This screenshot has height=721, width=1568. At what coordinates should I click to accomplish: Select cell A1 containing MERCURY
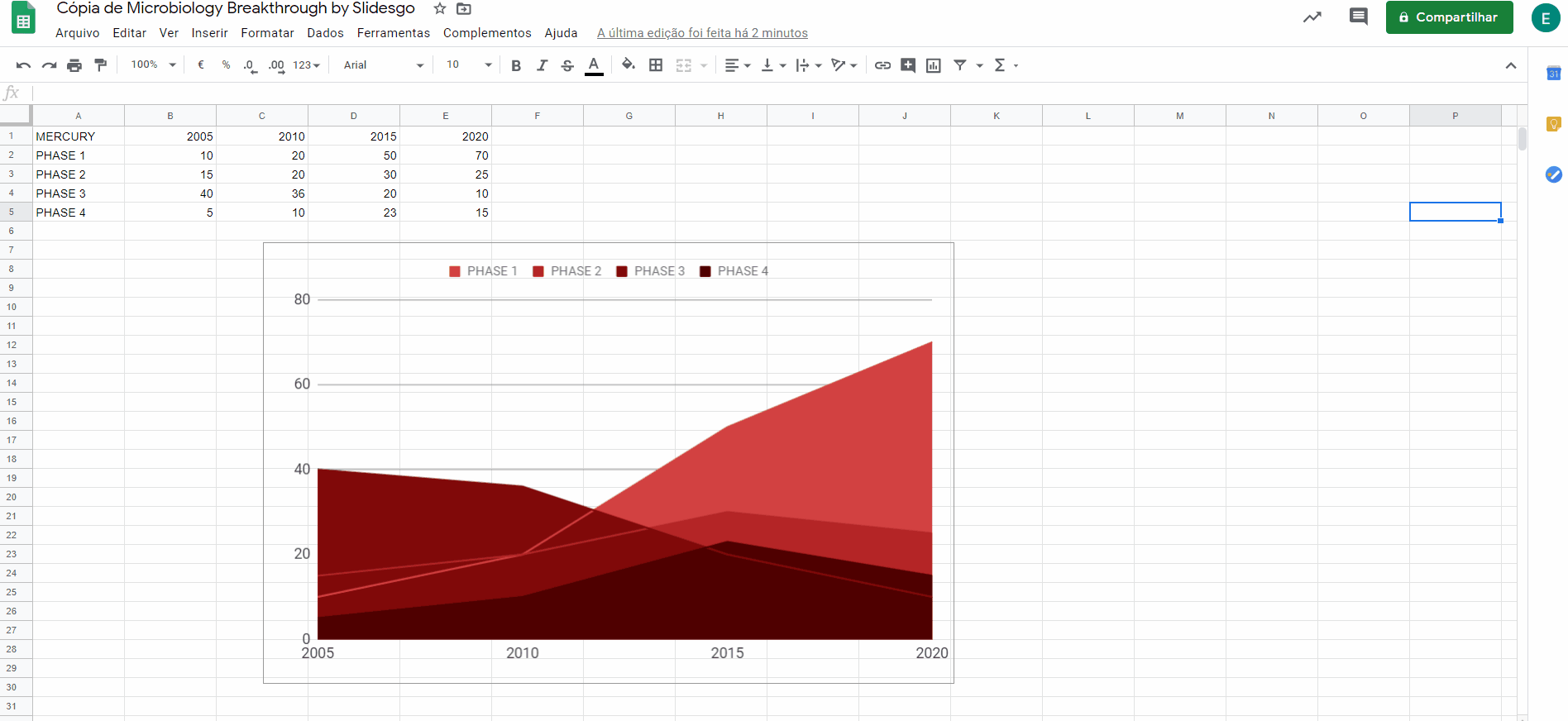(x=79, y=136)
